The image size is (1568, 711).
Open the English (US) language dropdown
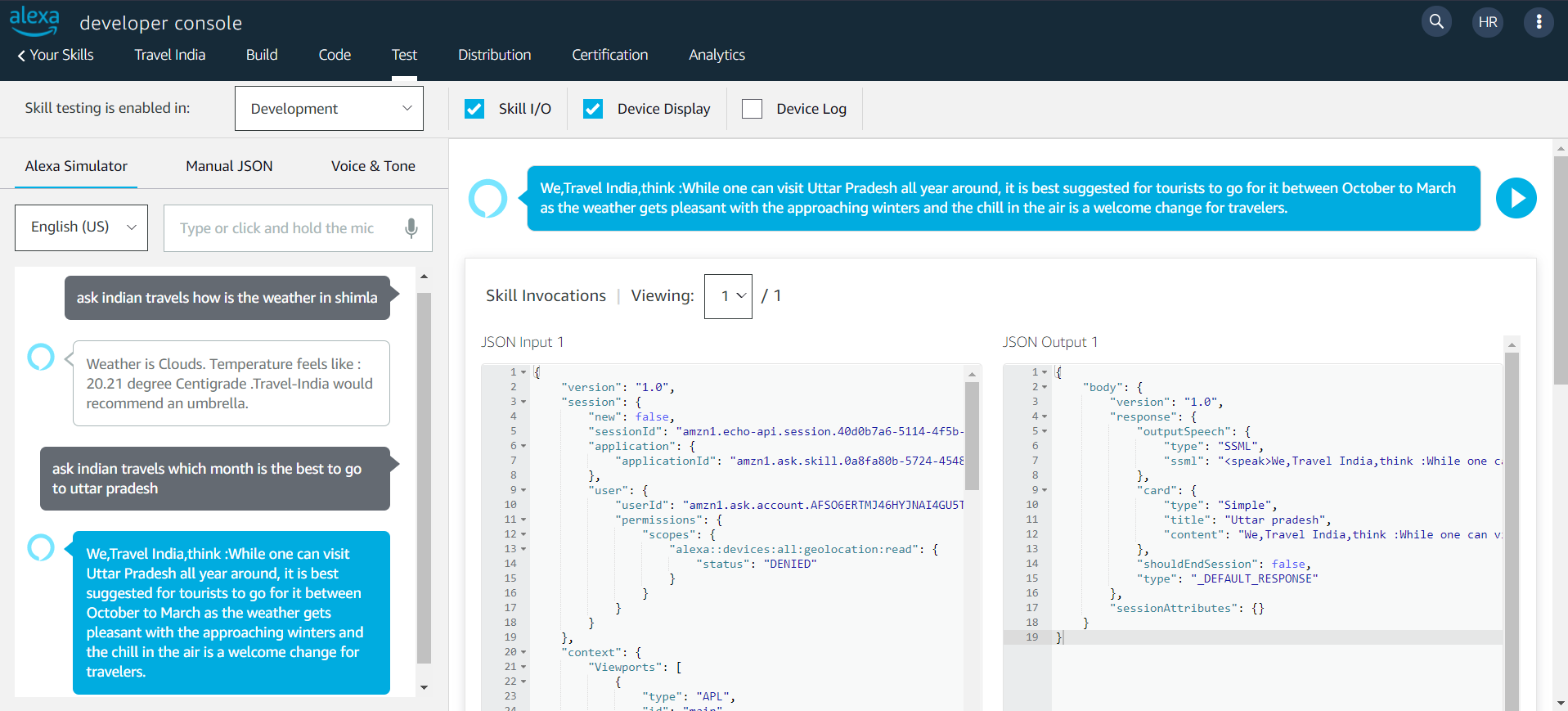tap(81, 227)
